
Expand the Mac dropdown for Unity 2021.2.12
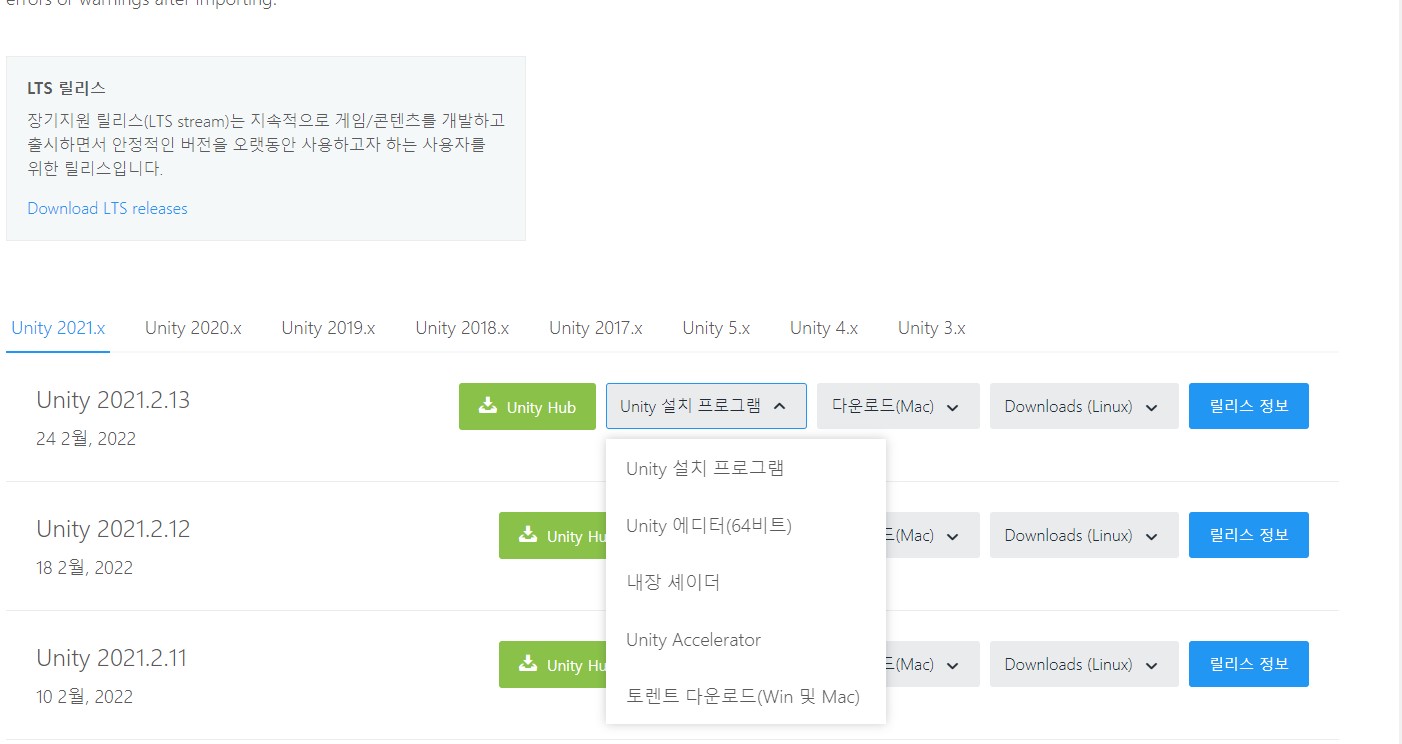tap(933, 535)
